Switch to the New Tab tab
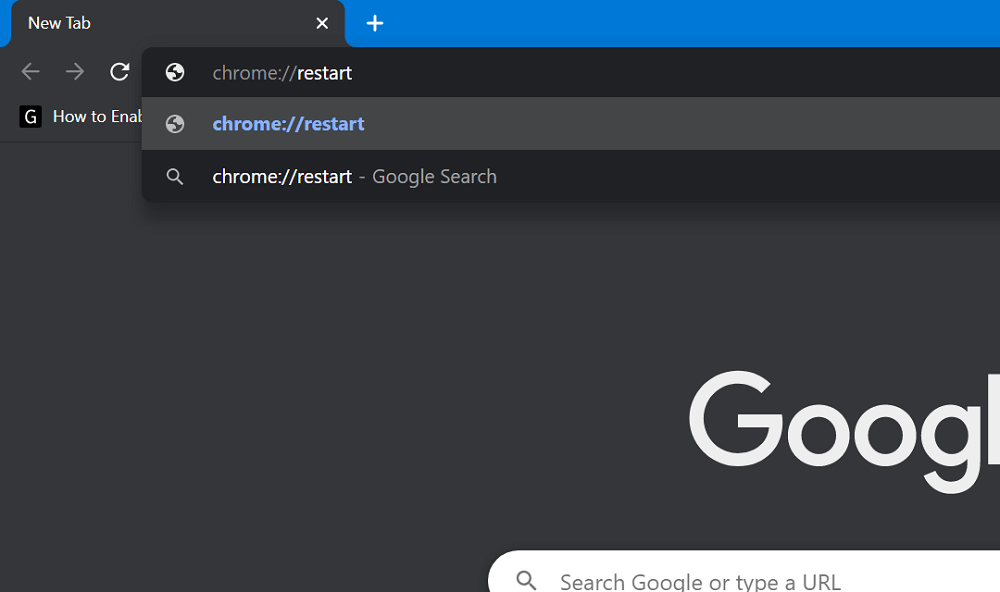The height and width of the screenshot is (592, 1000). (x=177, y=24)
